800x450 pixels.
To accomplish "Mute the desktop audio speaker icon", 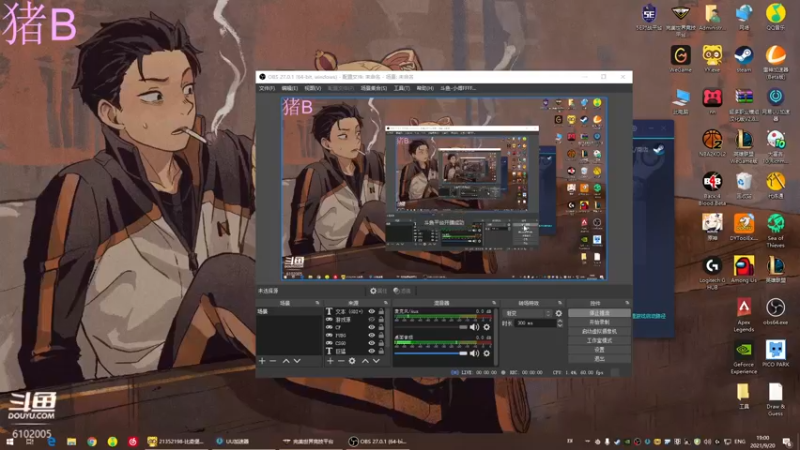I will point(474,353).
